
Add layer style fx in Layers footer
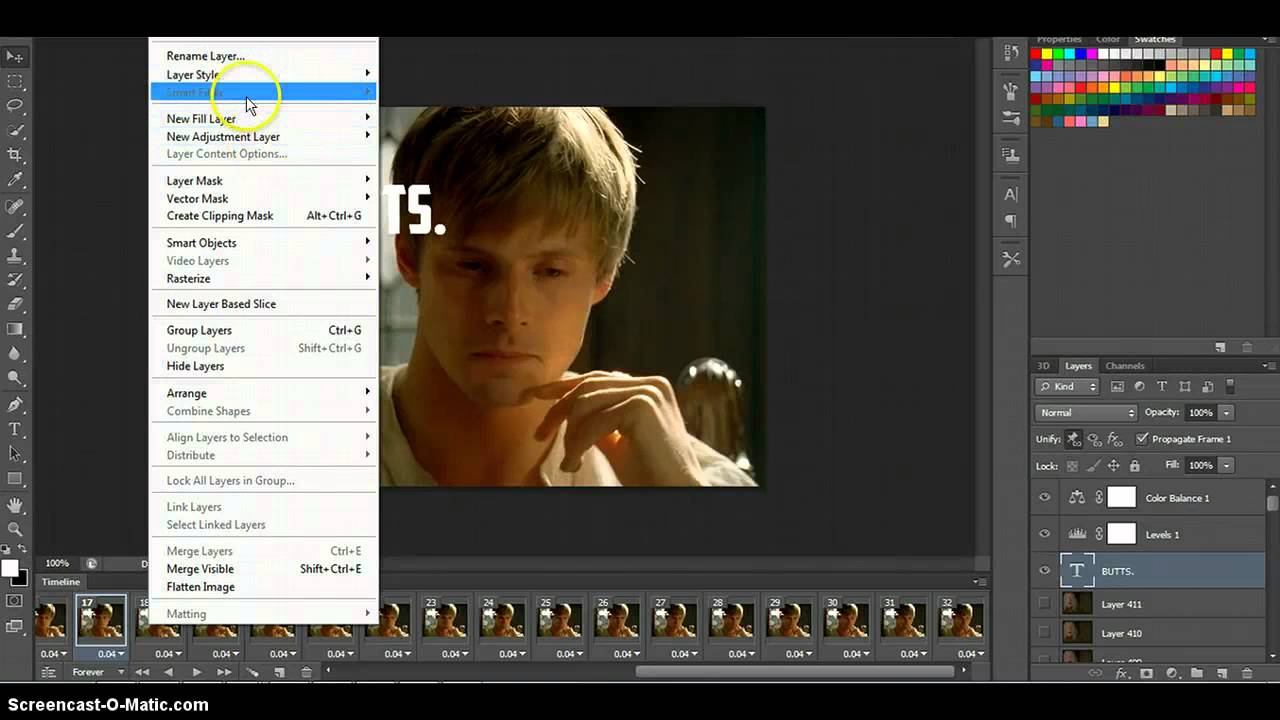1122,674
